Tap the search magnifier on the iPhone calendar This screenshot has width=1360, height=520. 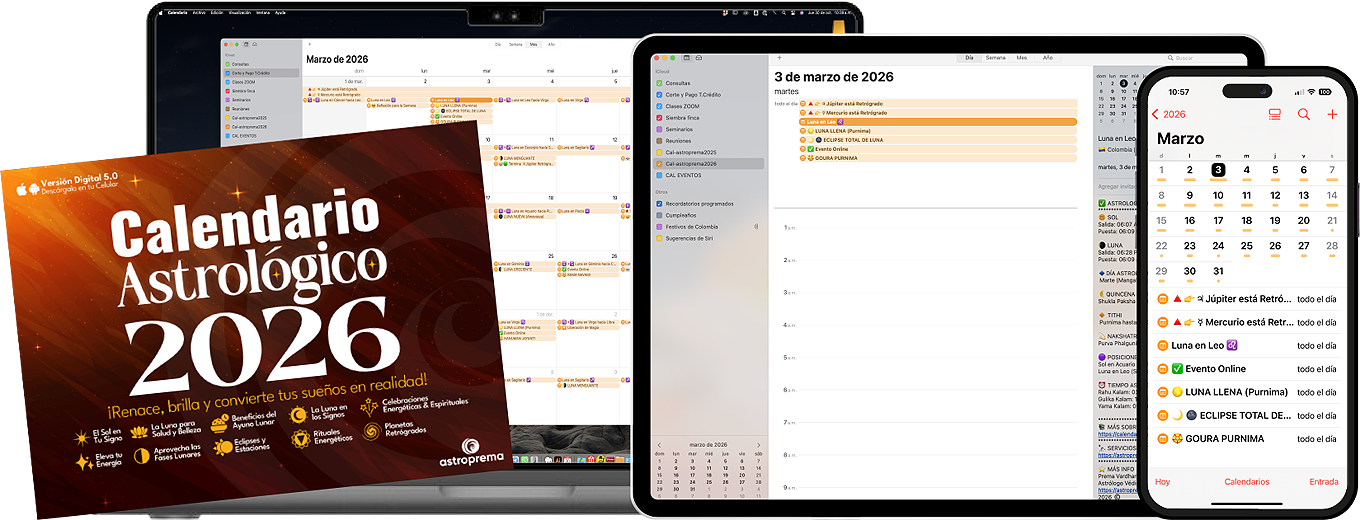[x=1303, y=115]
